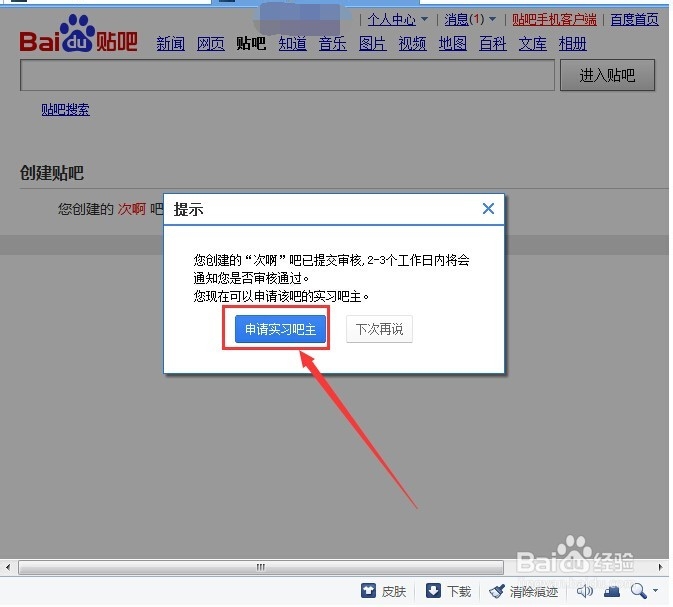This screenshot has width=673, height=607.
Task: Focus the Tieba search input field
Action: pyautogui.click(x=287, y=76)
